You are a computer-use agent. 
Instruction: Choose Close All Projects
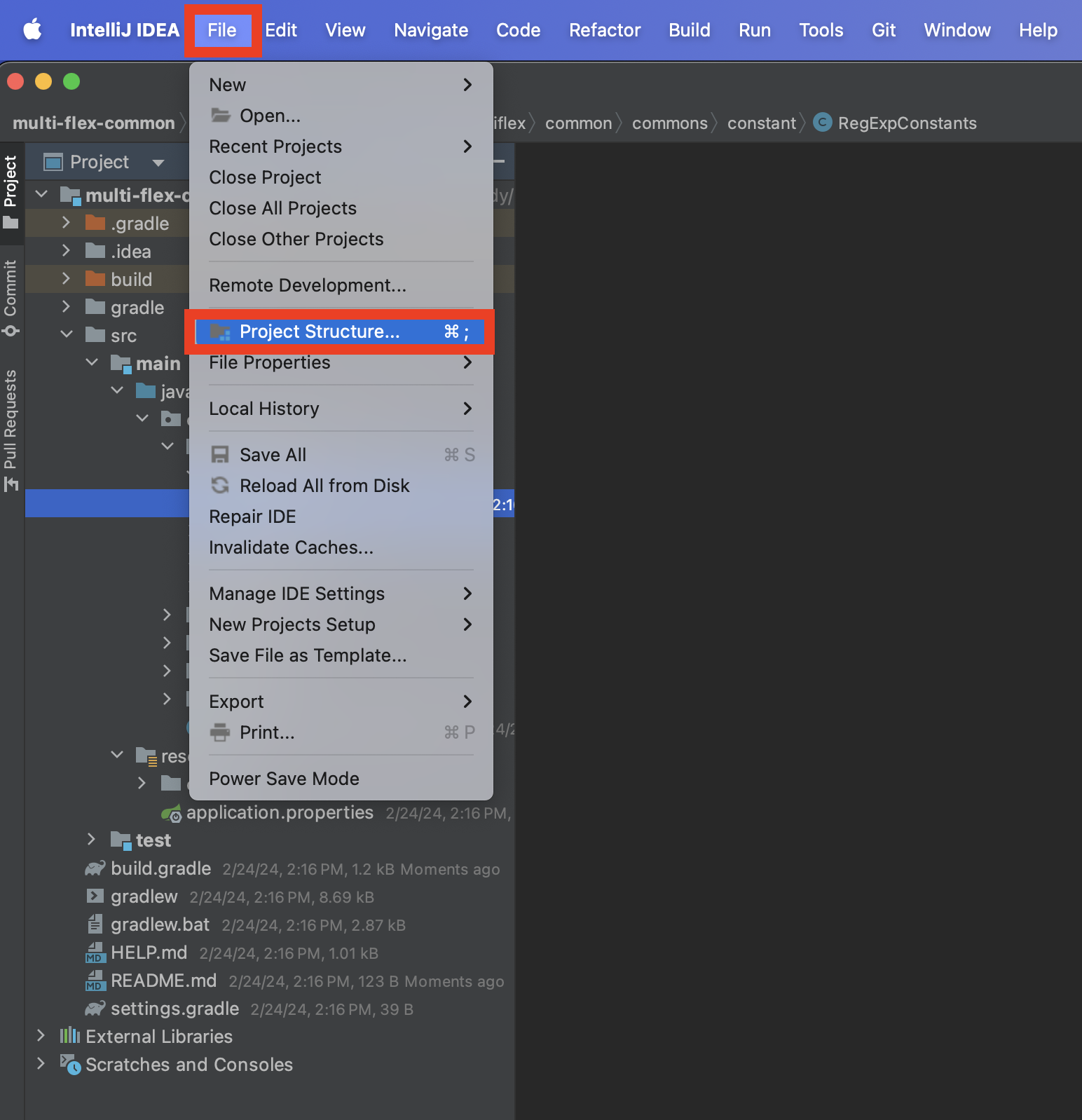pyautogui.click(x=341, y=208)
